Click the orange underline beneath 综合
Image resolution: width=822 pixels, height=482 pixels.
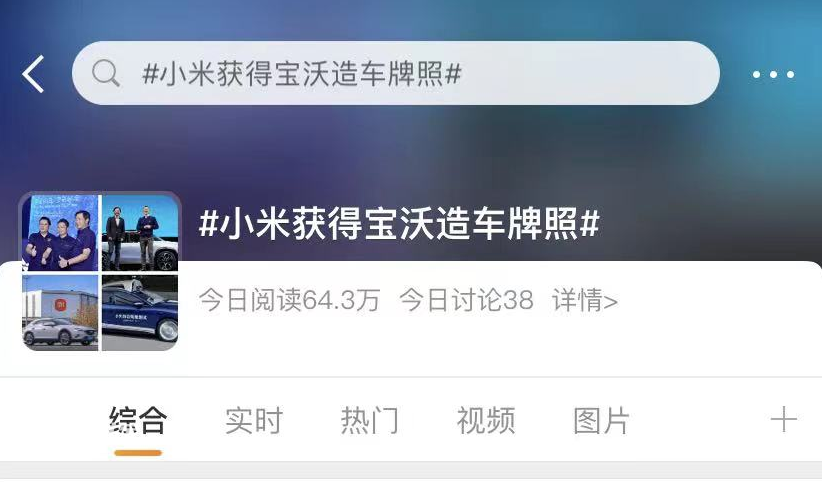tap(138, 453)
